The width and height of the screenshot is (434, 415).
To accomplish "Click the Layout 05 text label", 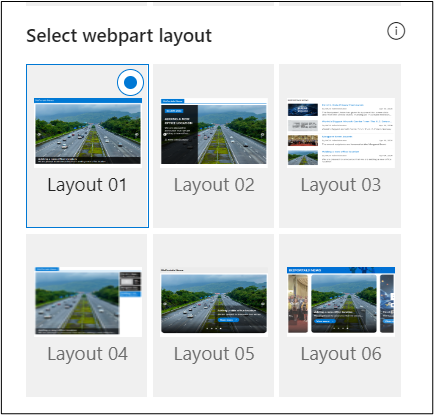I will pos(214,354).
